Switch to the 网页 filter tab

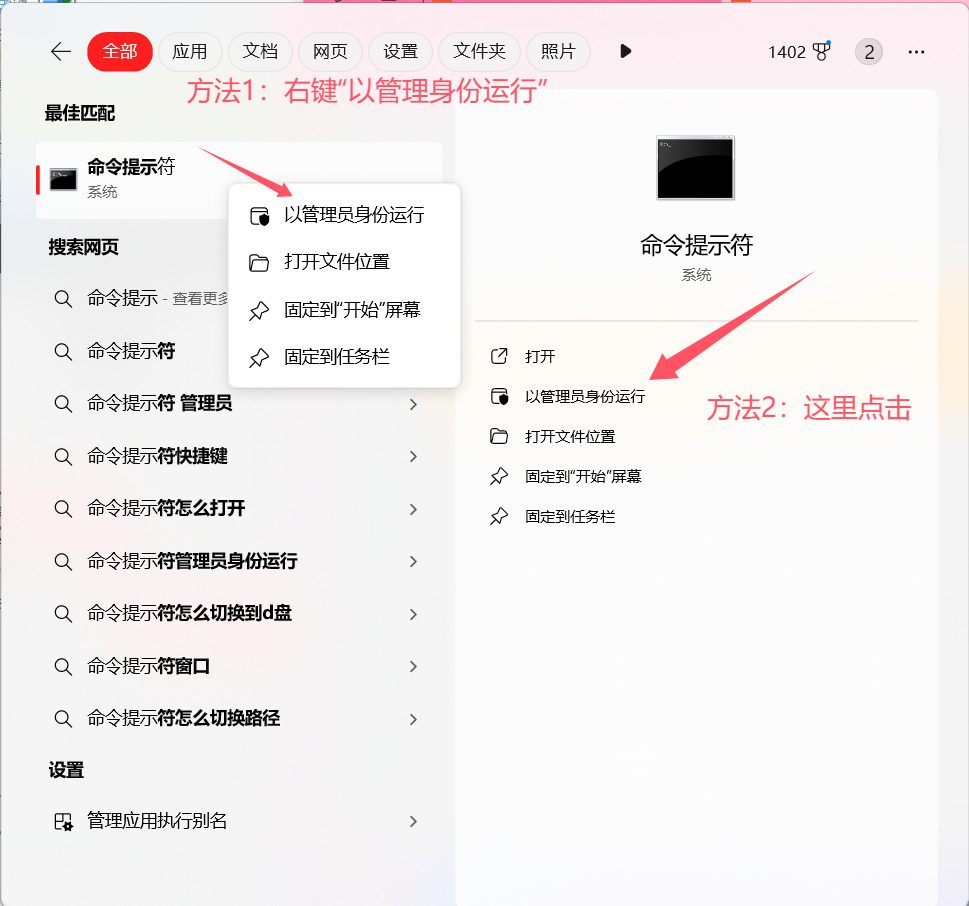click(x=330, y=51)
